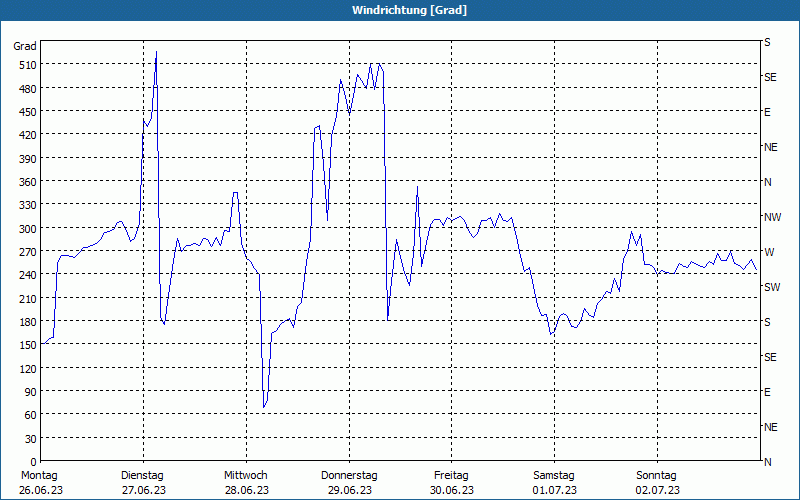800x500 pixels.
Task: Click the 330 value on left axis
Action: coord(28,205)
